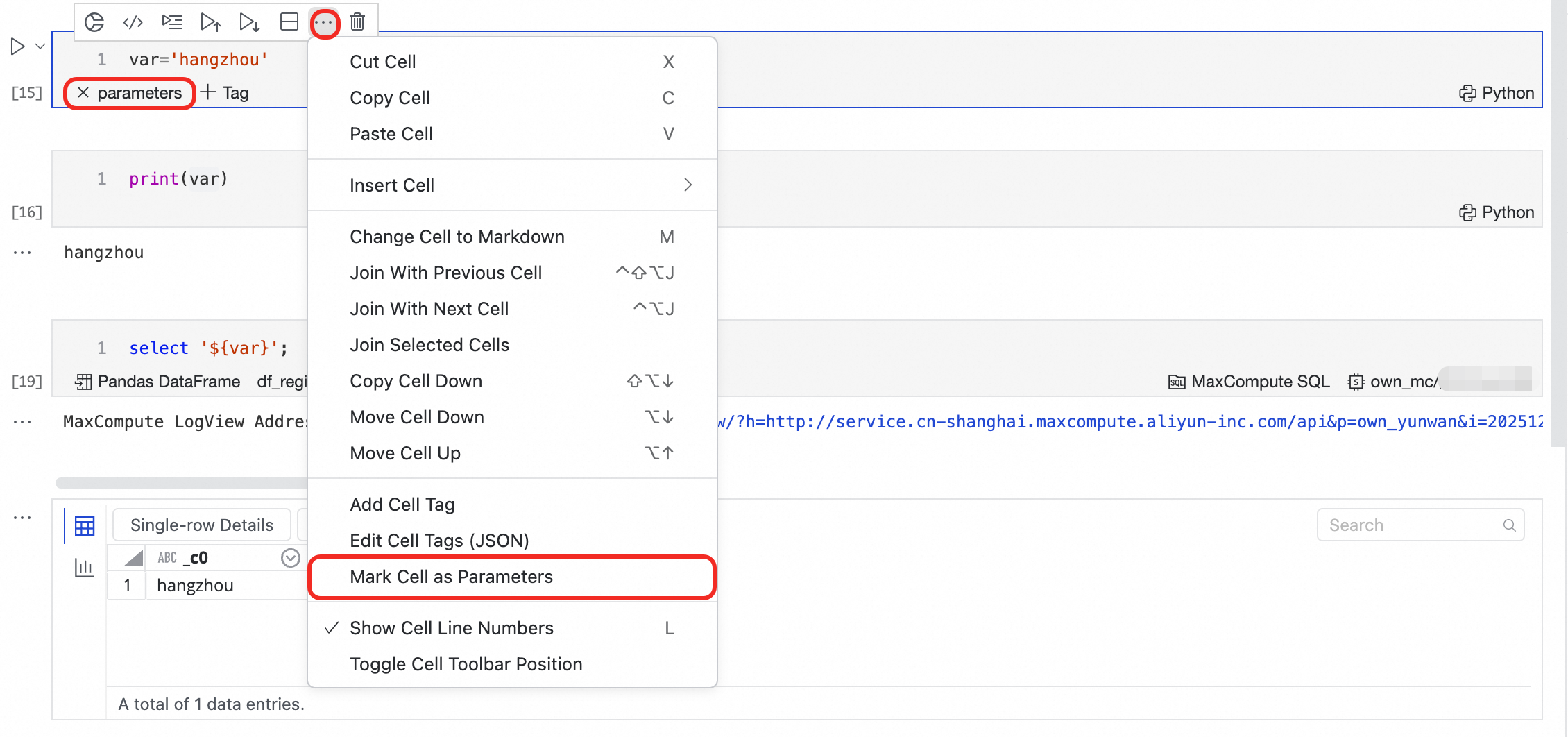
Task: Remove the parameters tag
Action: (x=83, y=93)
